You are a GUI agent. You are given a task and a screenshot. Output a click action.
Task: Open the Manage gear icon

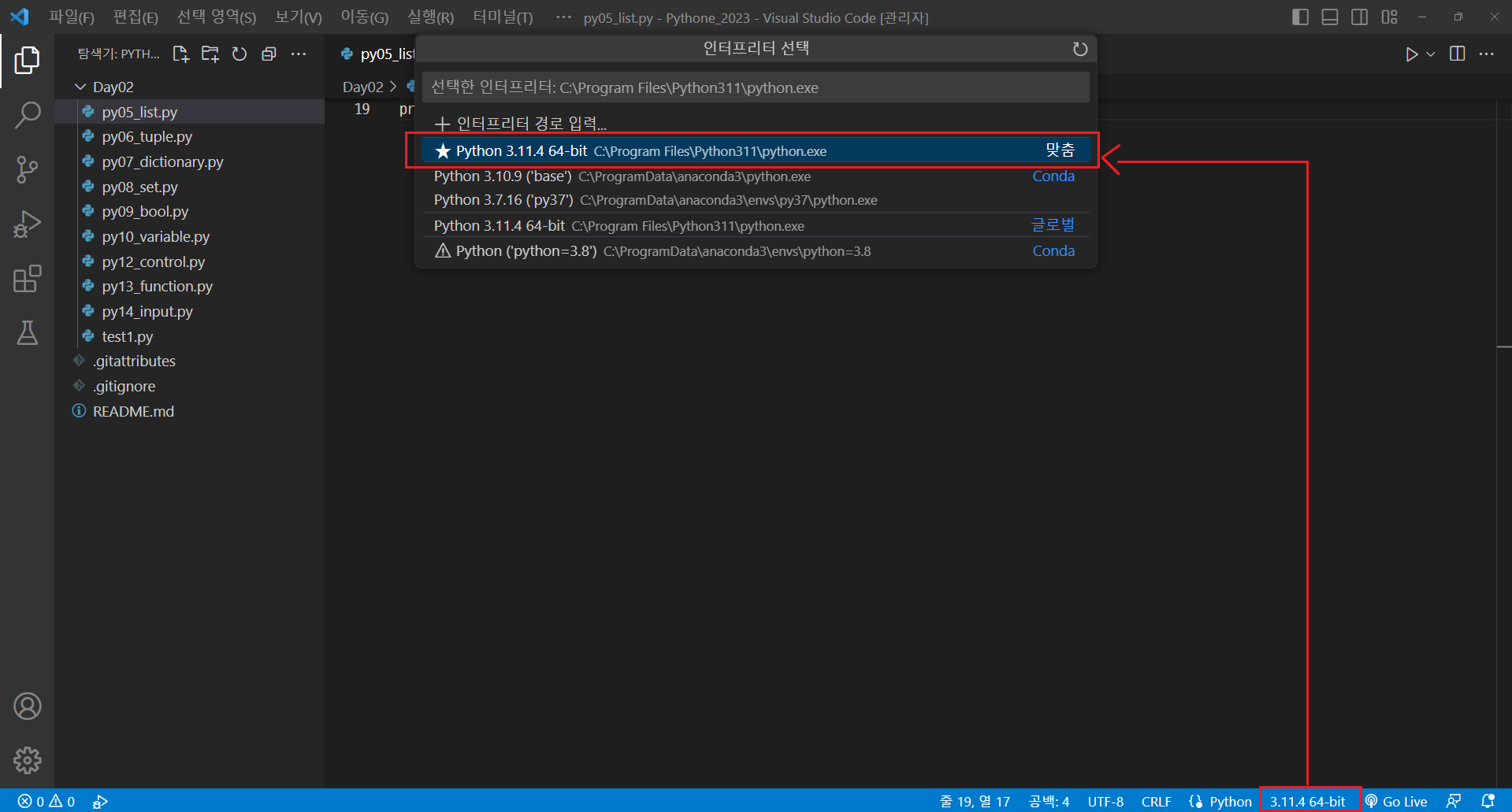click(x=27, y=761)
